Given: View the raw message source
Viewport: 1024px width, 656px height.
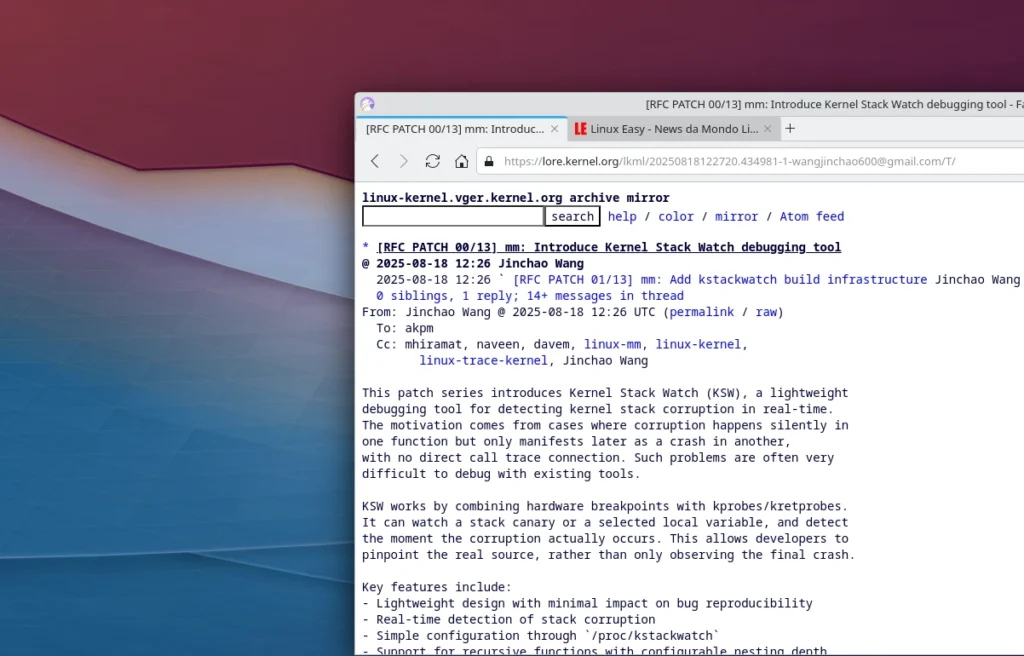Looking at the screenshot, I should [x=767, y=311].
